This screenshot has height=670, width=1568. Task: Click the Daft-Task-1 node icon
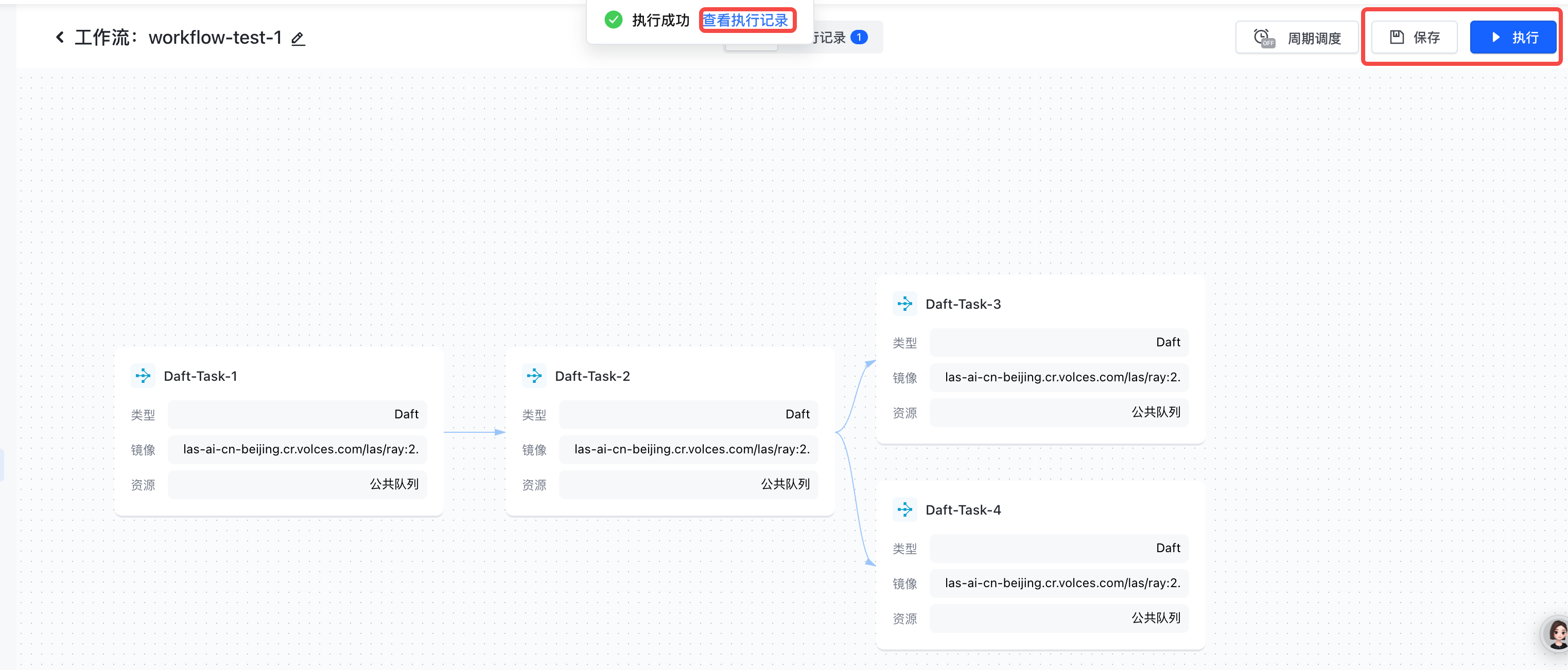143,376
